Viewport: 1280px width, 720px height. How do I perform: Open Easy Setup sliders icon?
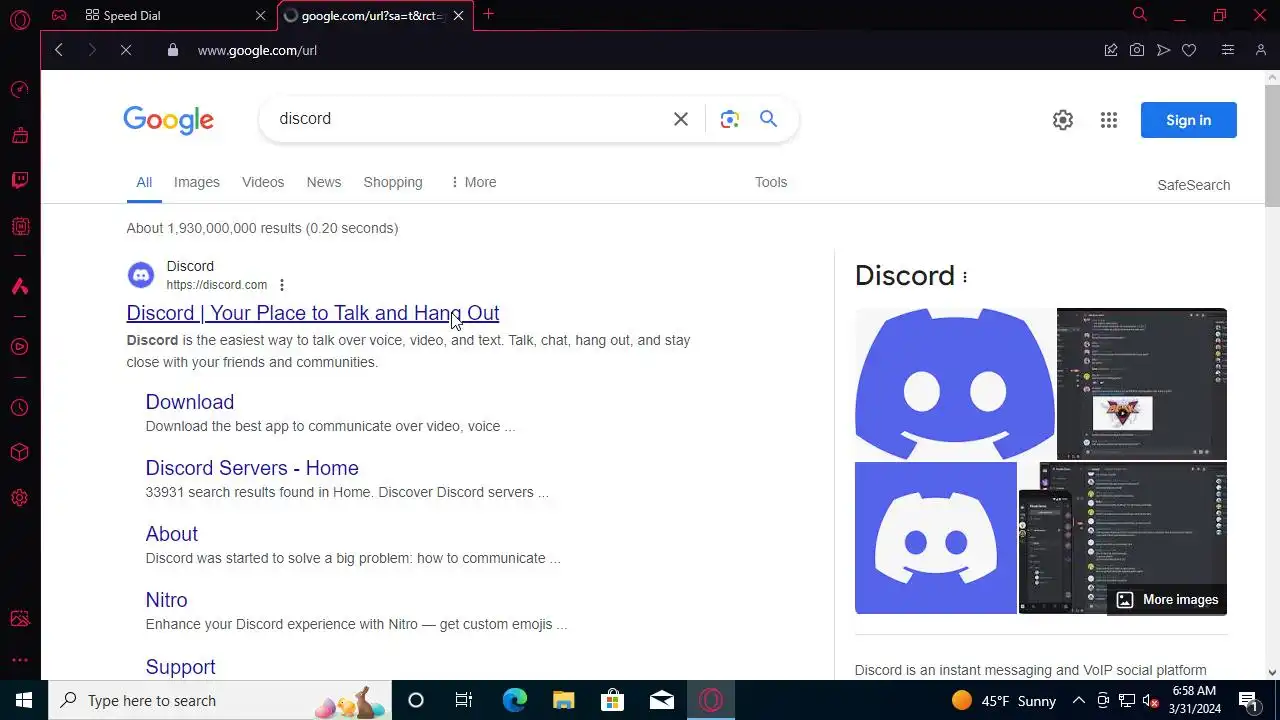1228,50
